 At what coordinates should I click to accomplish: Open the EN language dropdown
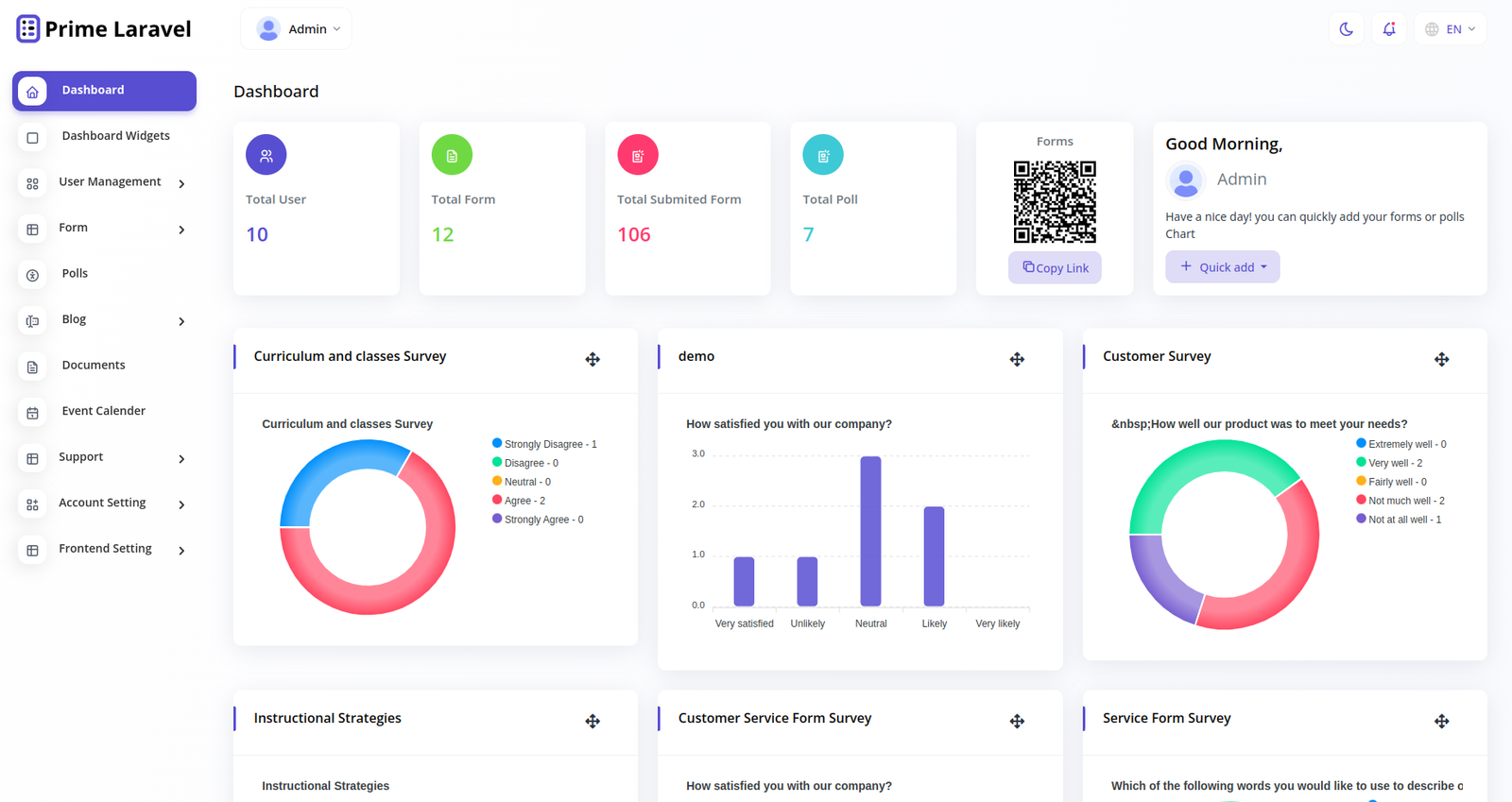(x=1451, y=29)
